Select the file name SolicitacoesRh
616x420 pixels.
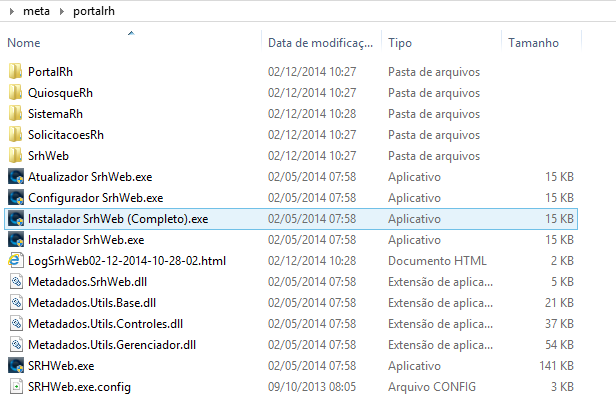pos(66,135)
